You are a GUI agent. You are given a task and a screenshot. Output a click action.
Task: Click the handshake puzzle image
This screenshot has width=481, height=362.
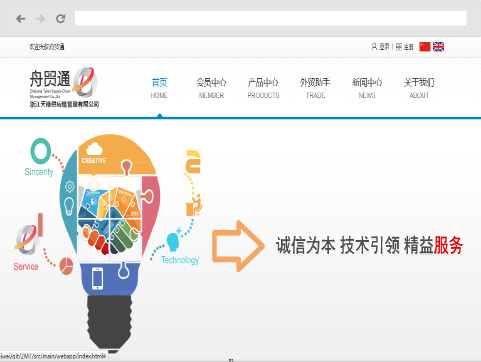[x=110, y=220]
